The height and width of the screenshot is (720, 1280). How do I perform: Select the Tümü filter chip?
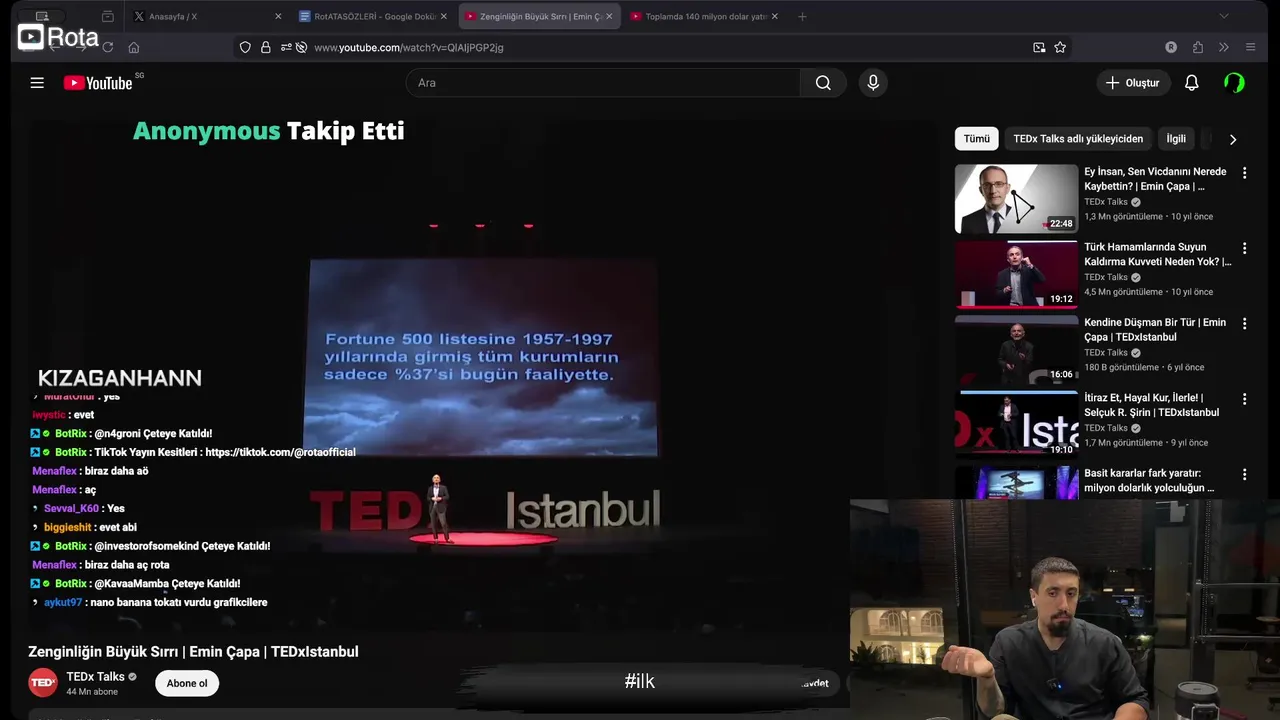[x=976, y=139]
